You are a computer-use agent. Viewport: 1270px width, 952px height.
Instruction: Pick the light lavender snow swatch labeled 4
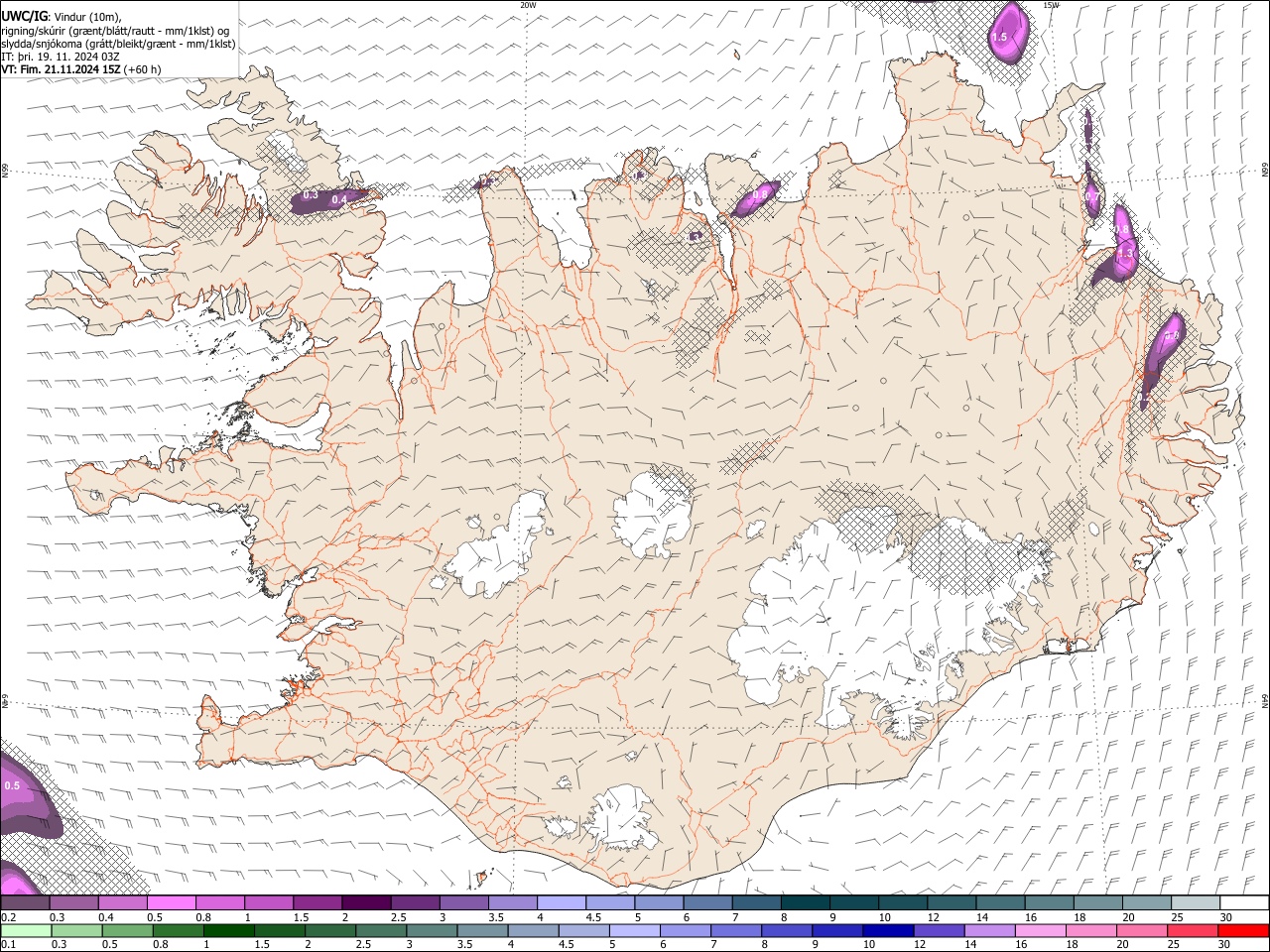tap(562, 902)
